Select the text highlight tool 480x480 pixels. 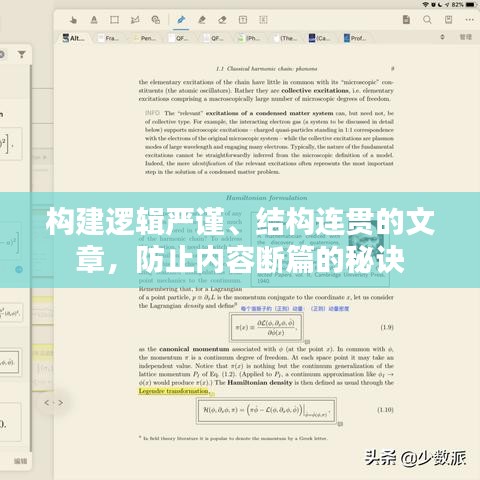94,20
